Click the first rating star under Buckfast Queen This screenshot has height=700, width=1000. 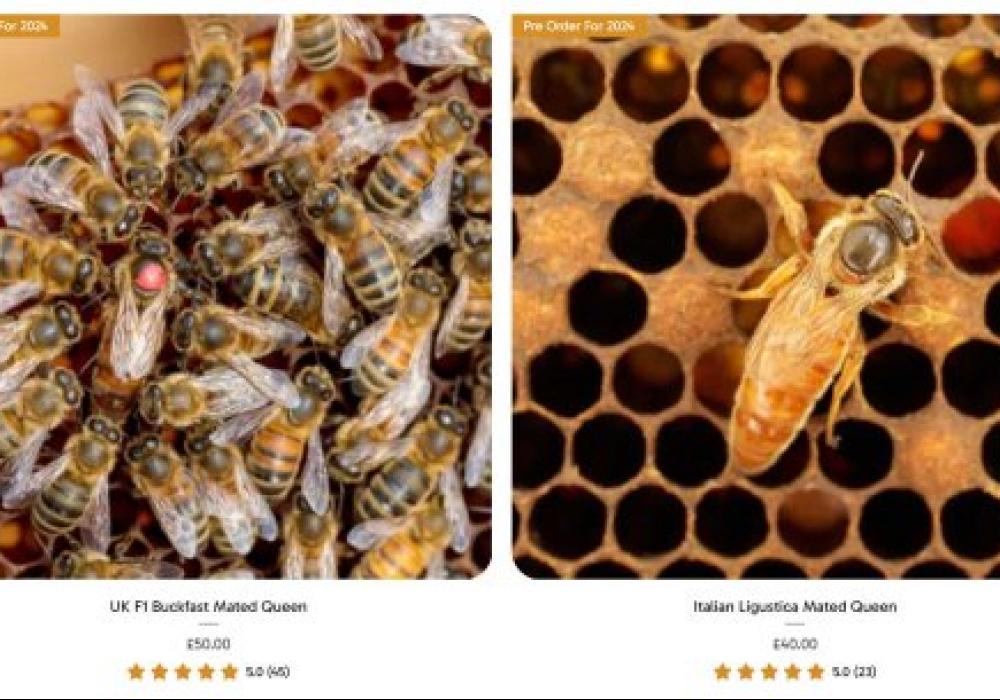click(136, 671)
